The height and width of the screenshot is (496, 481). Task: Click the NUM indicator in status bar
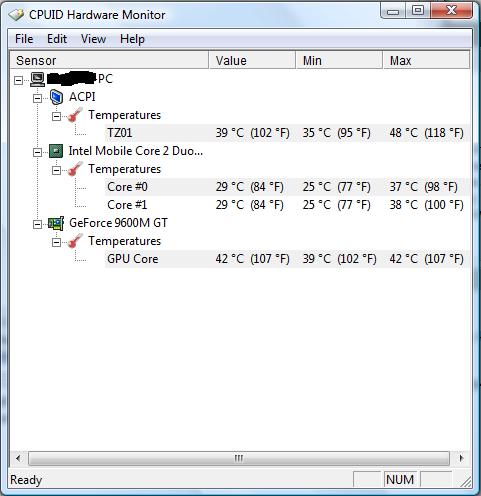[400, 480]
